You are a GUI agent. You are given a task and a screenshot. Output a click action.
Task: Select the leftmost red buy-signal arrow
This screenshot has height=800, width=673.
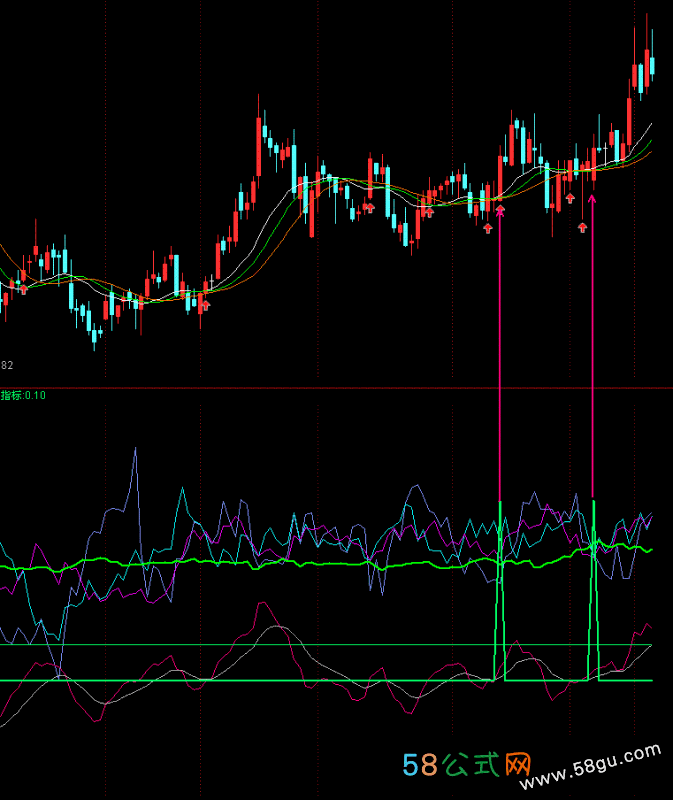coord(23,289)
